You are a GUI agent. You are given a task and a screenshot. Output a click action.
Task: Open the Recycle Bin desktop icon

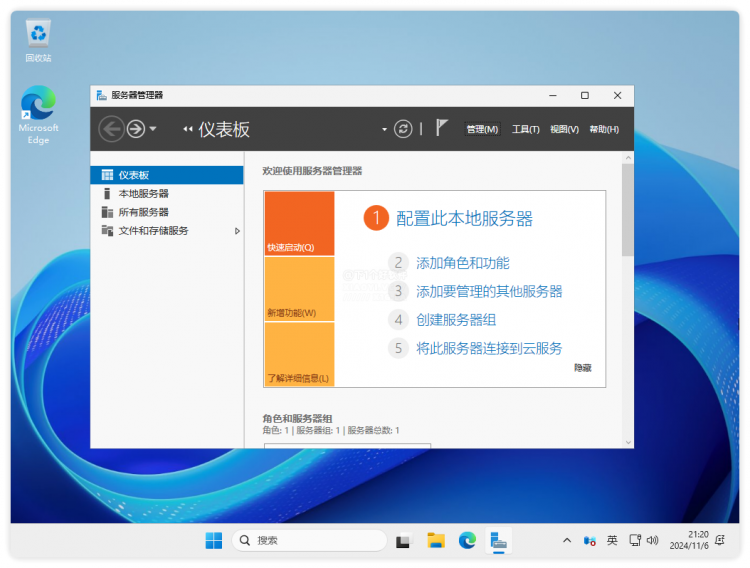click(x=38, y=41)
